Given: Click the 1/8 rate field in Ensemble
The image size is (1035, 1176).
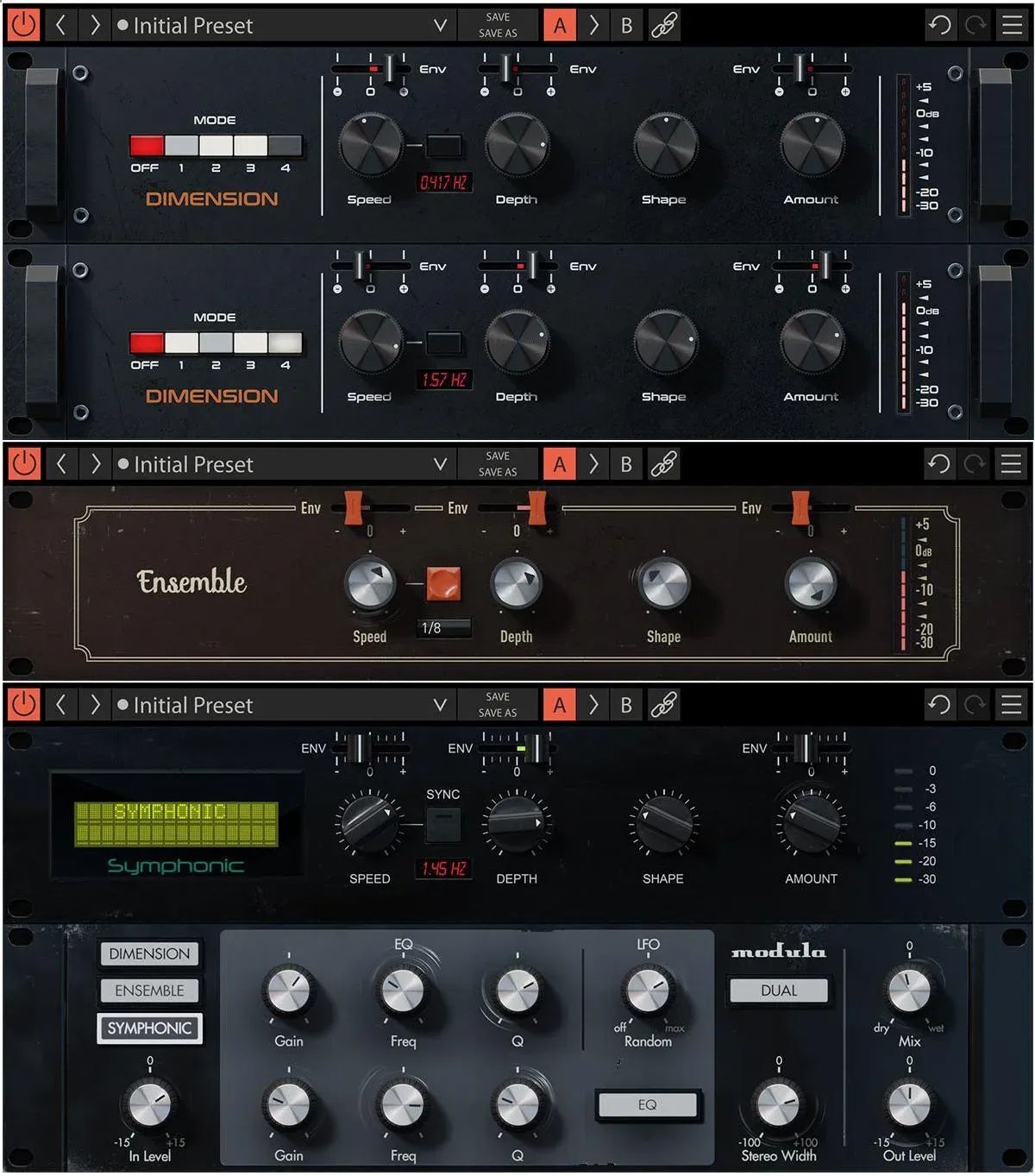Looking at the screenshot, I should pyautogui.click(x=444, y=628).
